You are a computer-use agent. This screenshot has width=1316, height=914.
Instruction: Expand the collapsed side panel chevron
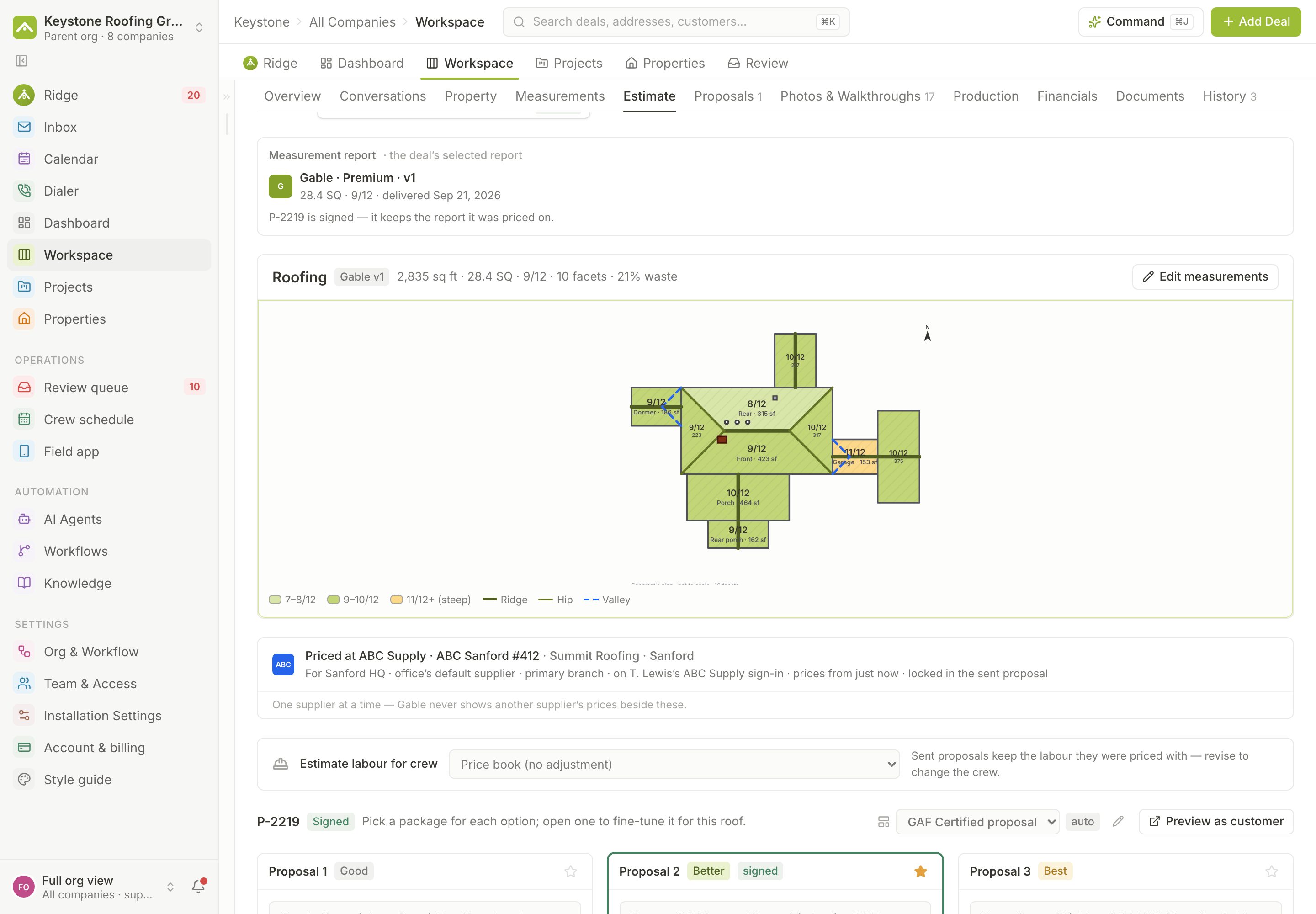click(227, 97)
